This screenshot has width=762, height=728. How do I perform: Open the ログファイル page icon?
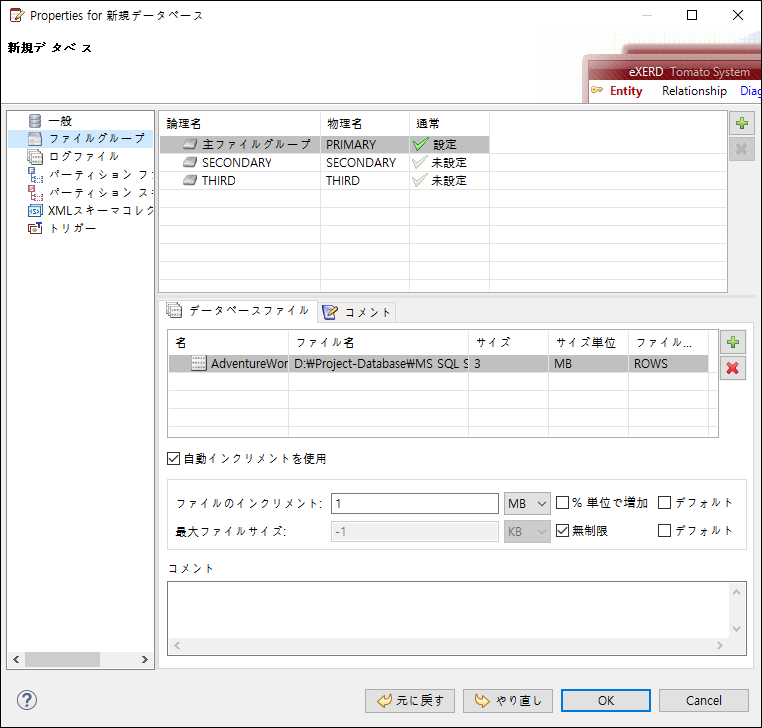coord(35,156)
